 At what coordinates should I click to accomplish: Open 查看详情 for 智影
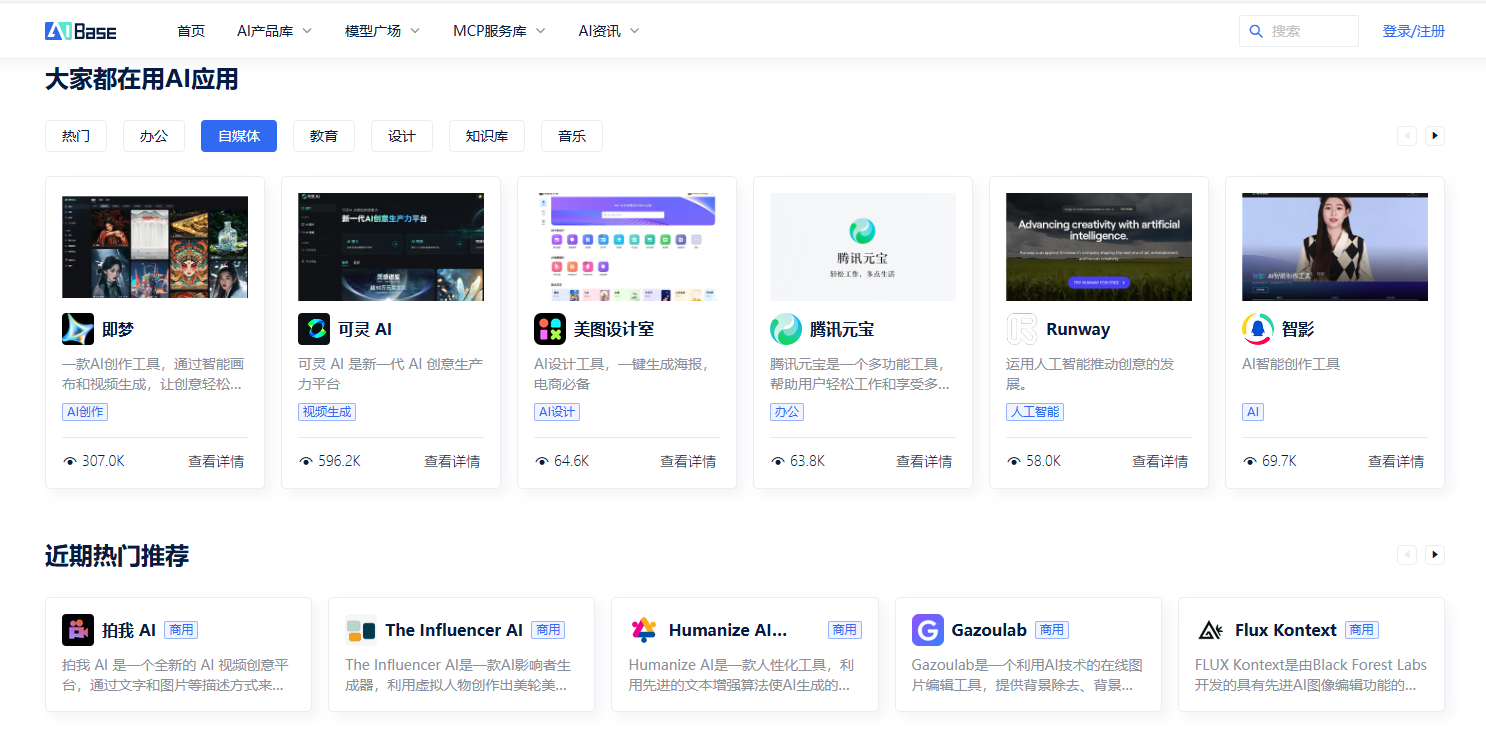pyautogui.click(x=1396, y=461)
